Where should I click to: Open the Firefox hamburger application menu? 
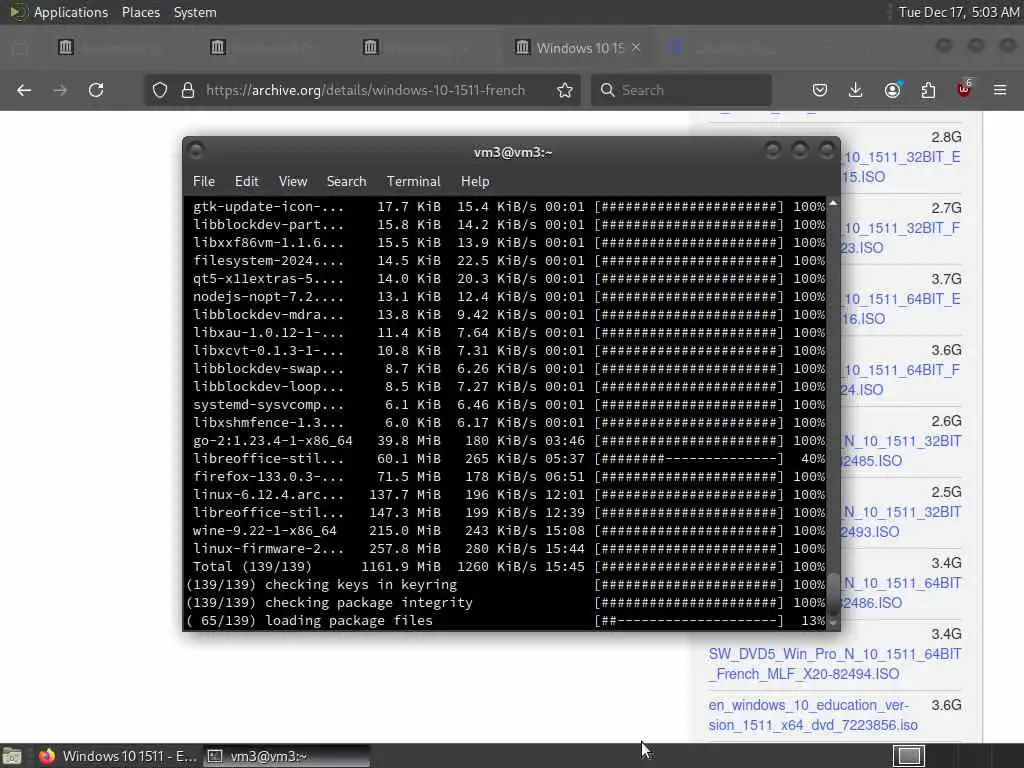pos(1000,90)
